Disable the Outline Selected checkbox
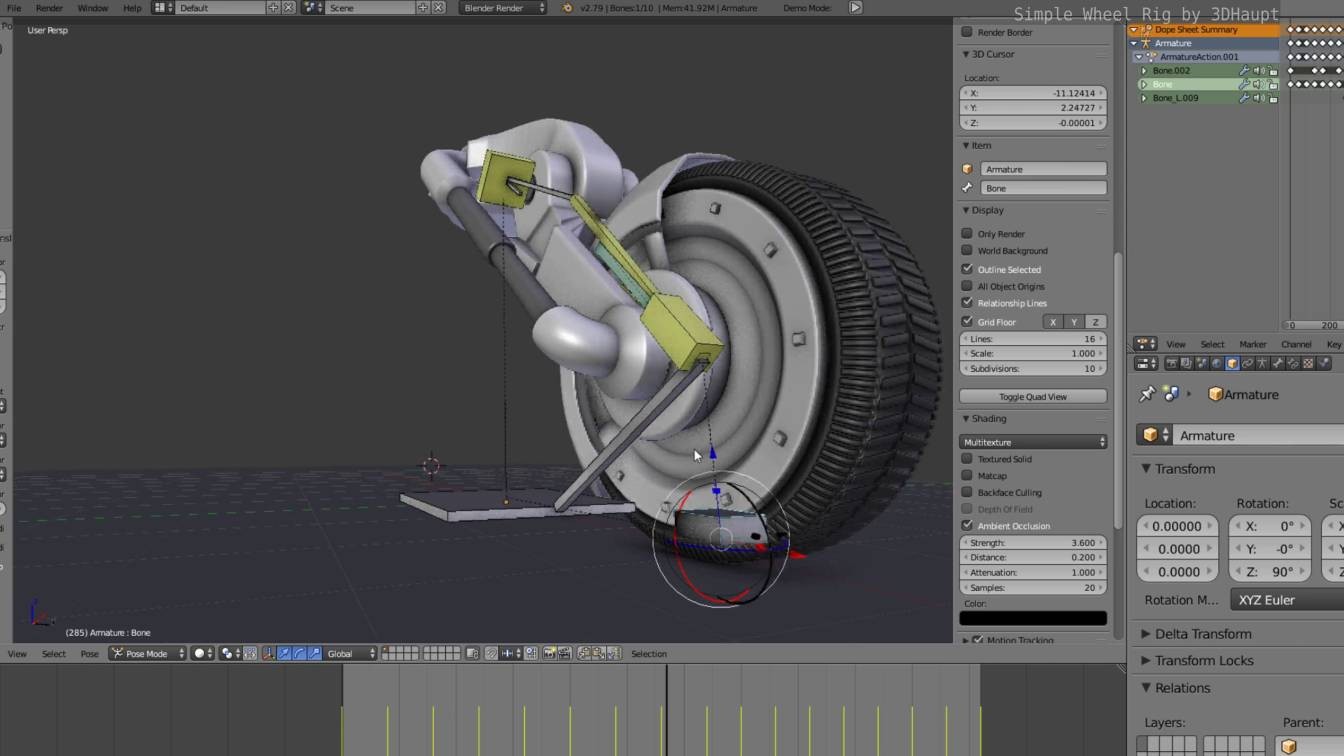The width and height of the screenshot is (1344, 756). click(x=967, y=269)
